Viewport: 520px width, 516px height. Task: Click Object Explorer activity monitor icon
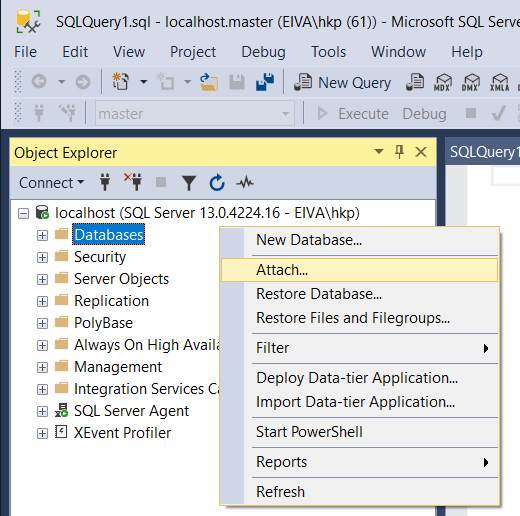pos(245,183)
